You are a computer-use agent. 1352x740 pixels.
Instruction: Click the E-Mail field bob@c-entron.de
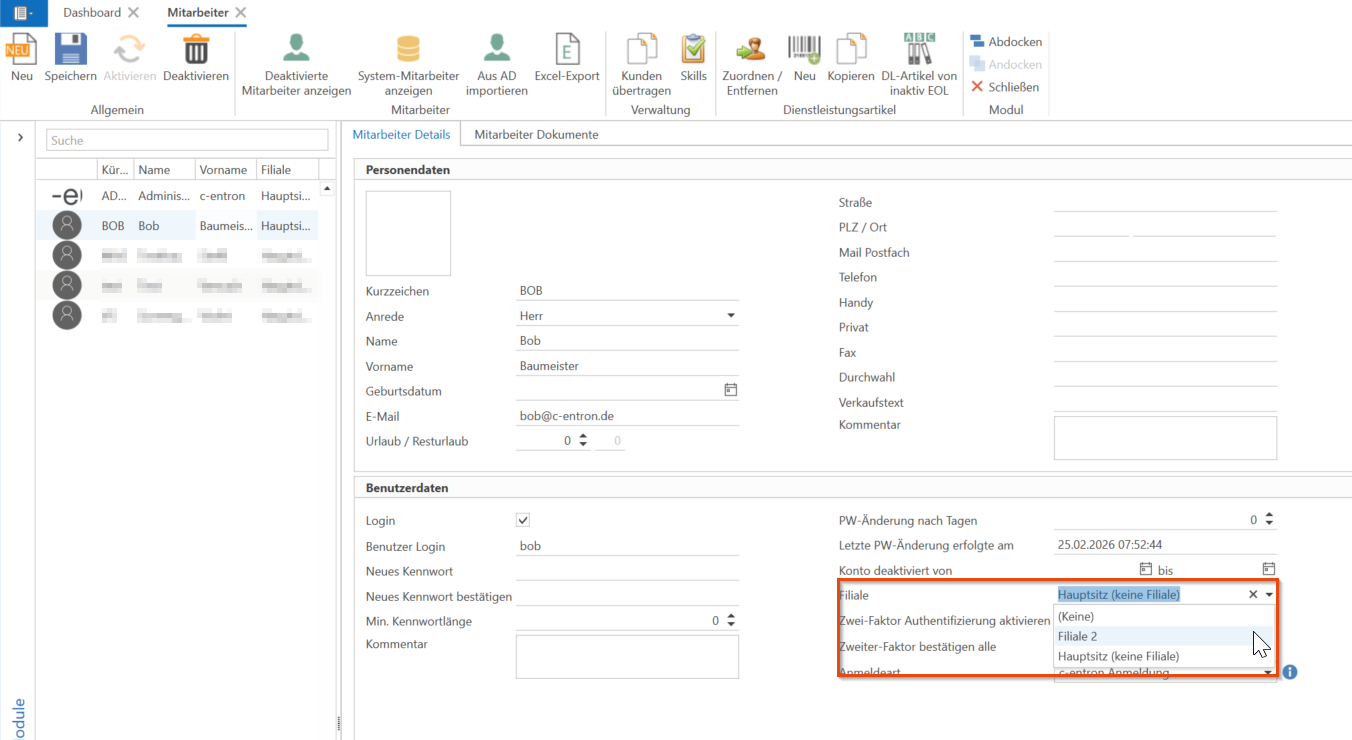627,416
